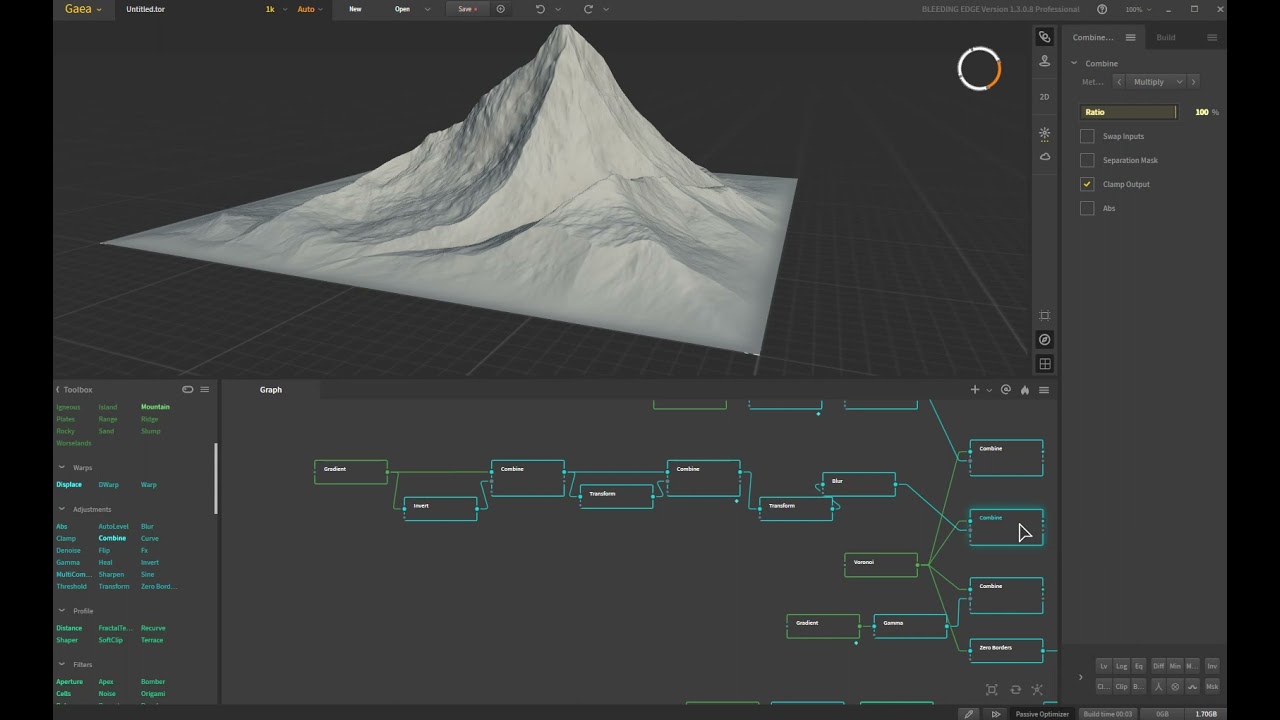The width and height of the screenshot is (1280, 720).
Task: Click the New button
Action: tap(355, 9)
